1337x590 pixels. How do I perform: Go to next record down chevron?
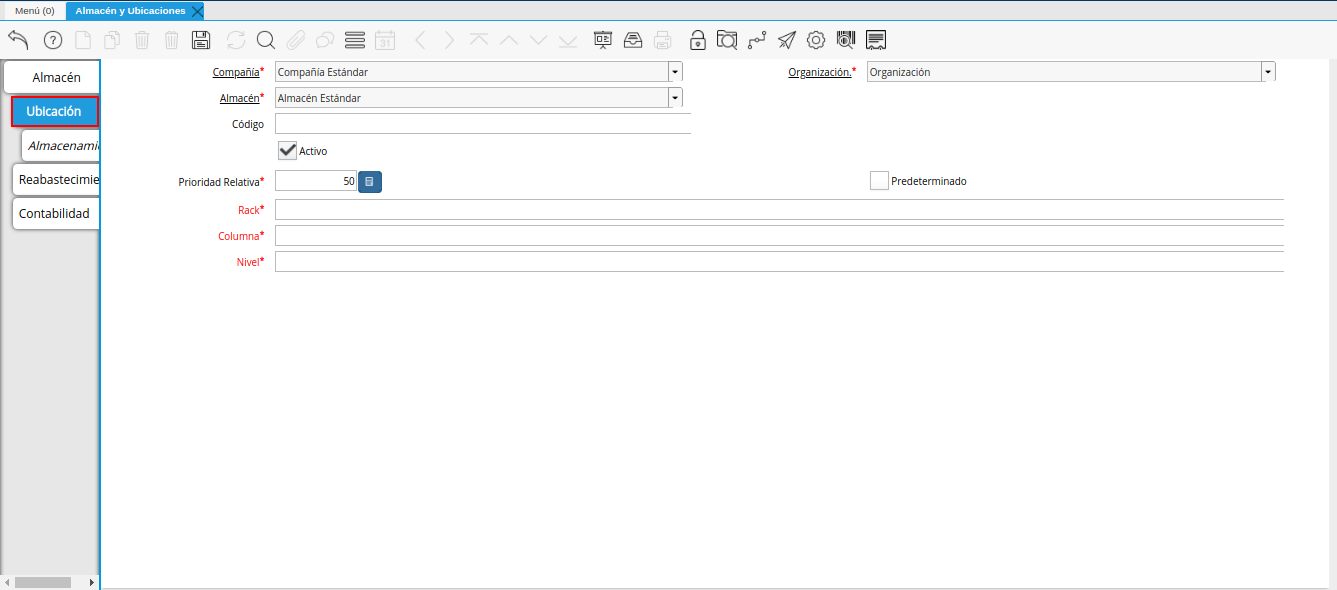(x=539, y=40)
